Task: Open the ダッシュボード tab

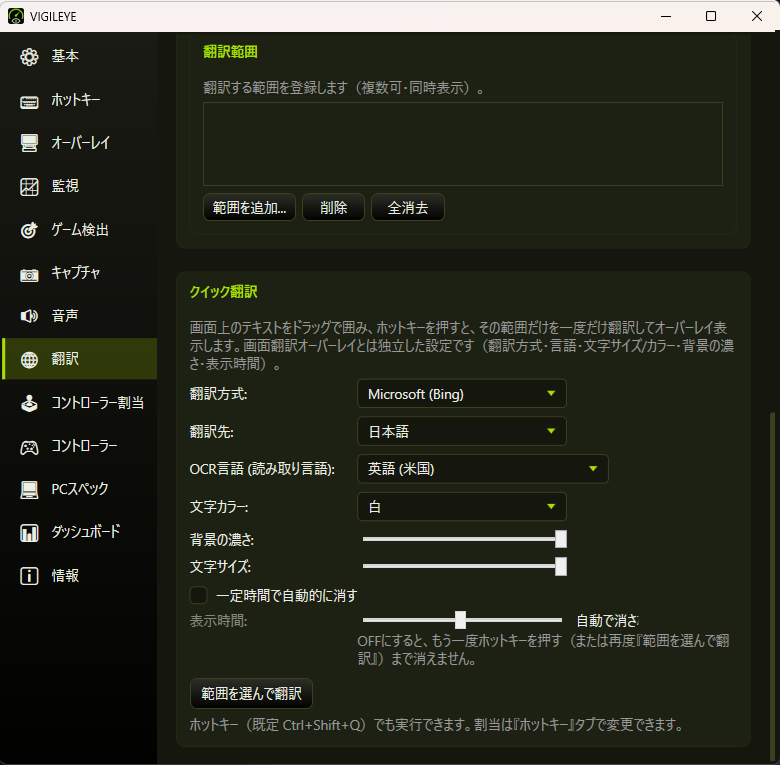Action: point(80,532)
